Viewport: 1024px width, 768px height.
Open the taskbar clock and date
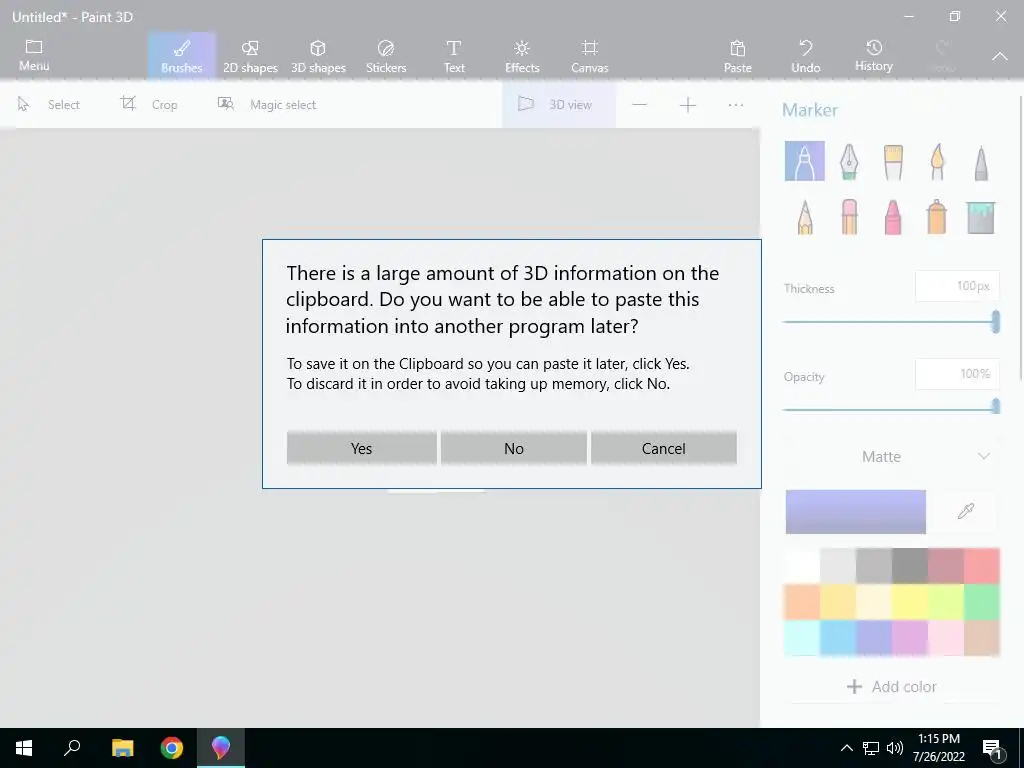tap(938, 748)
